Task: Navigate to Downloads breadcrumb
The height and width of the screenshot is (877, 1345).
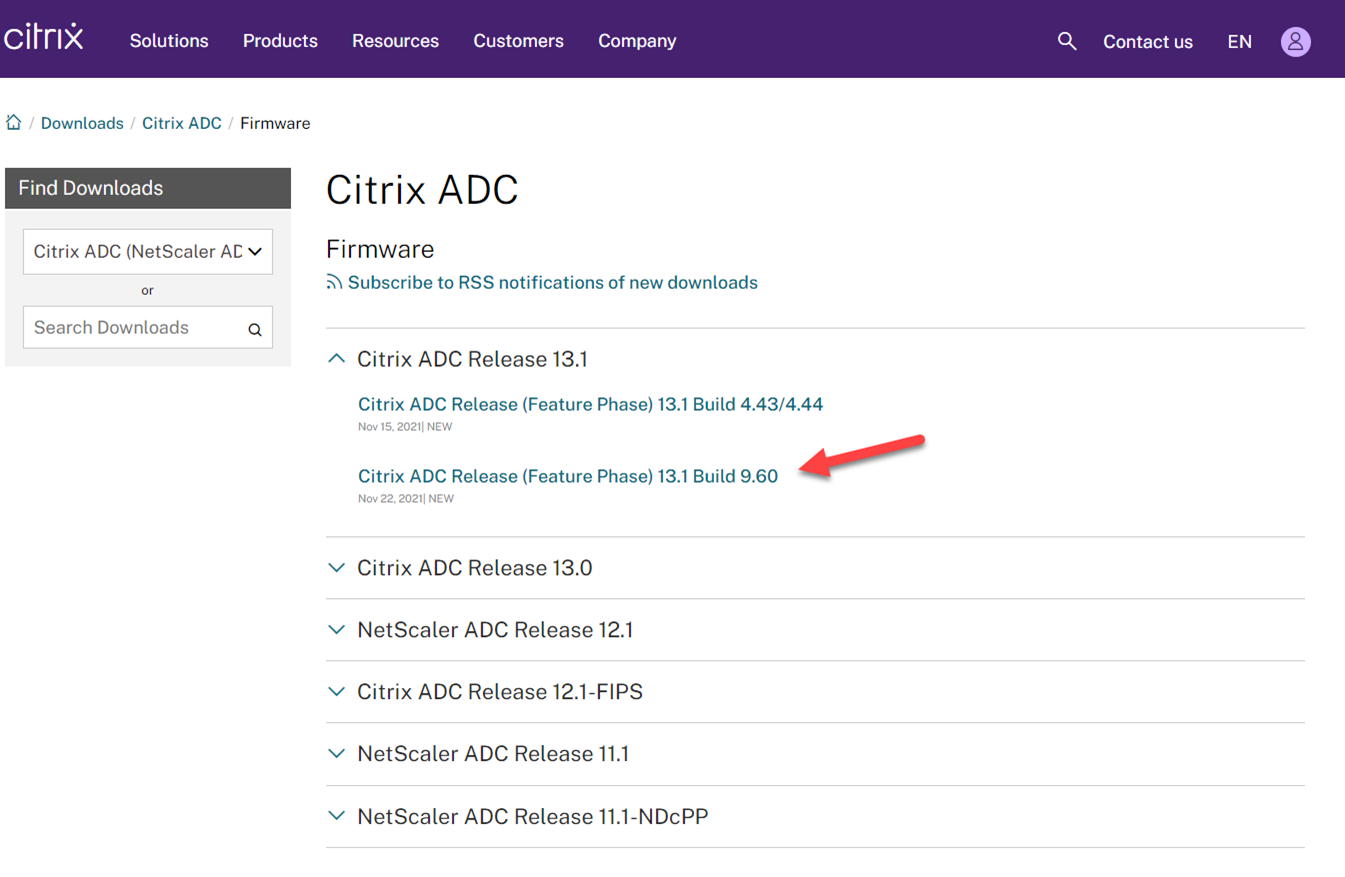Action: click(82, 123)
